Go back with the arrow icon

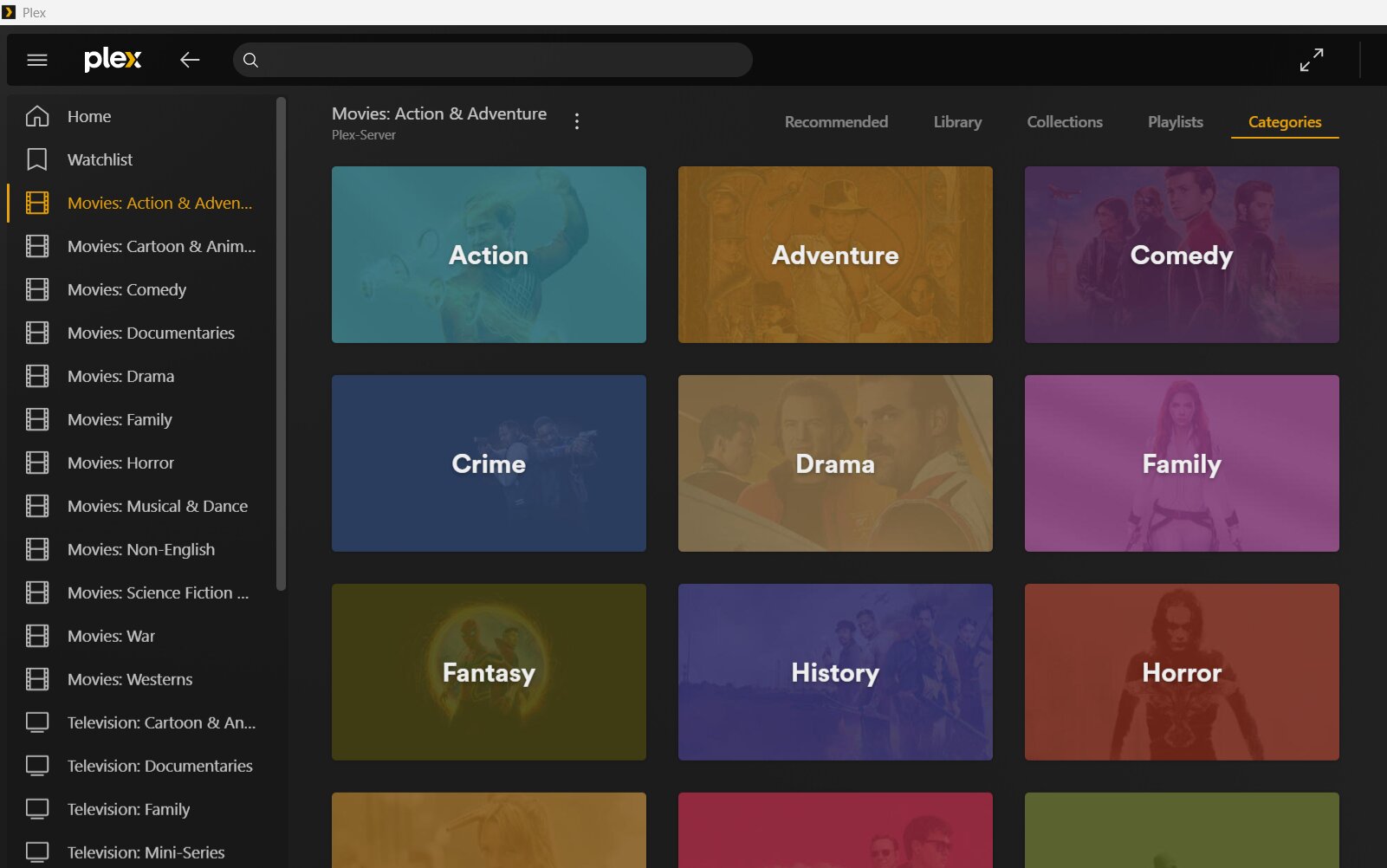[x=190, y=60]
